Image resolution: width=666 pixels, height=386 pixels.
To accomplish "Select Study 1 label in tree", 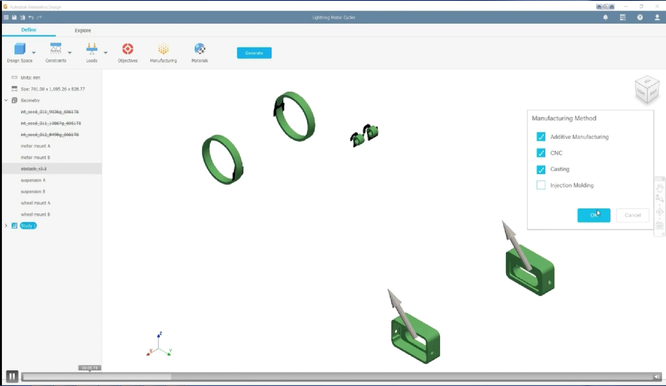I will 28,225.
